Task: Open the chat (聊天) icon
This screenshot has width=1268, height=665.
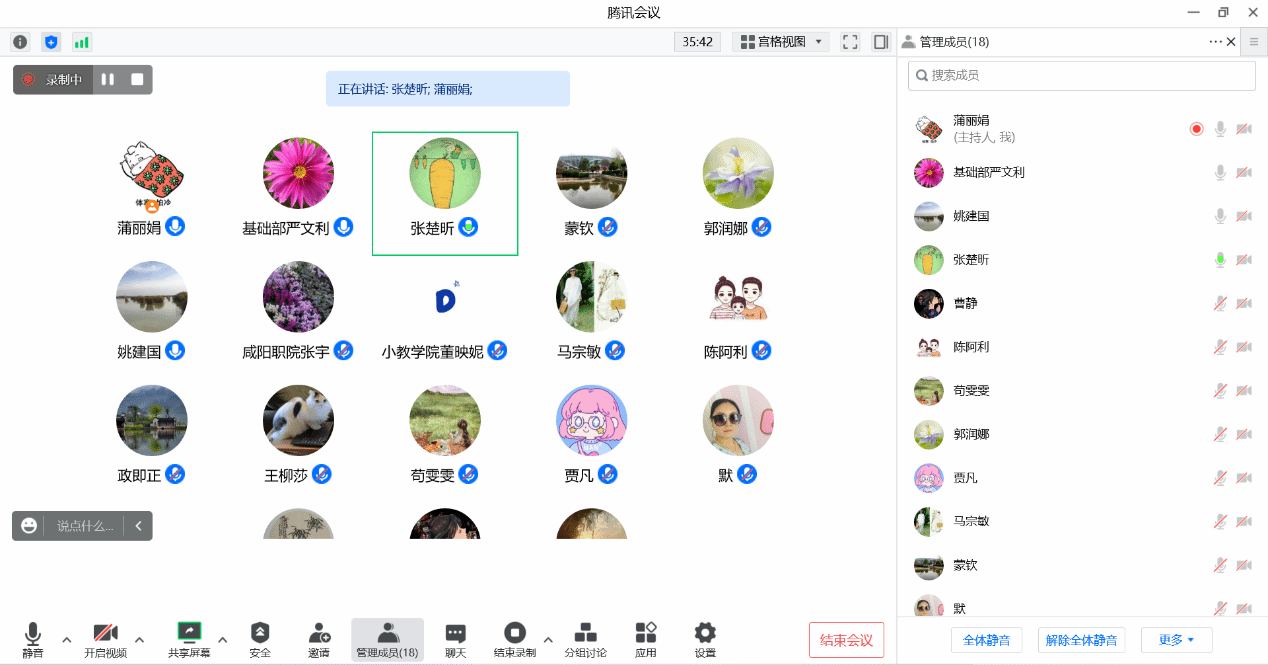Action: click(455, 633)
